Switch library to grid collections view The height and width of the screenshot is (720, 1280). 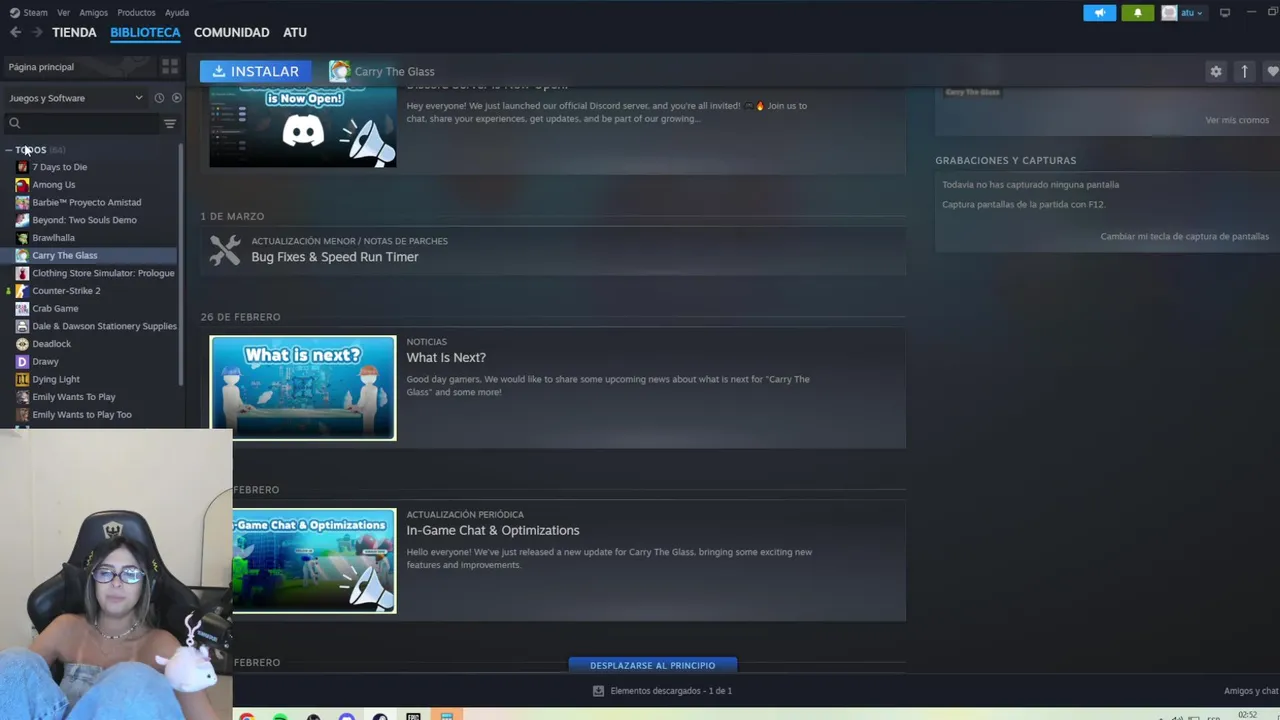[x=170, y=67]
